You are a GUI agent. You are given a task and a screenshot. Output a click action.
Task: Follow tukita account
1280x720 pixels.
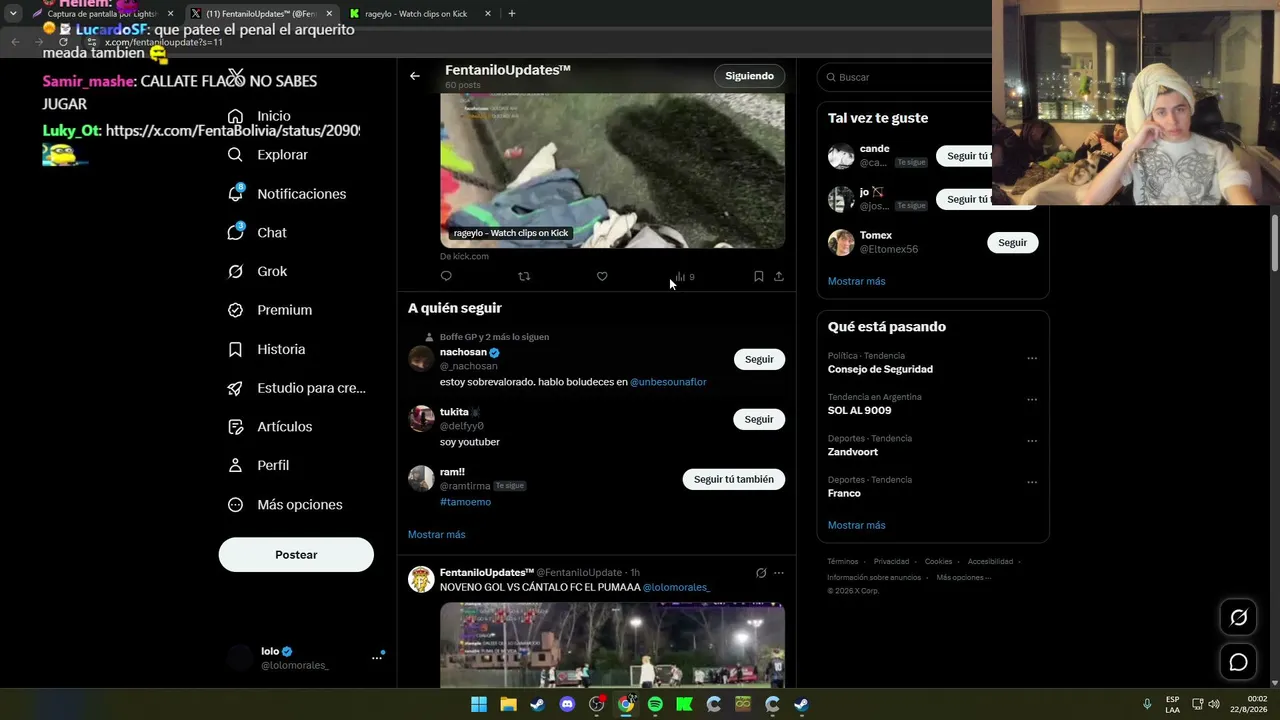pos(759,419)
